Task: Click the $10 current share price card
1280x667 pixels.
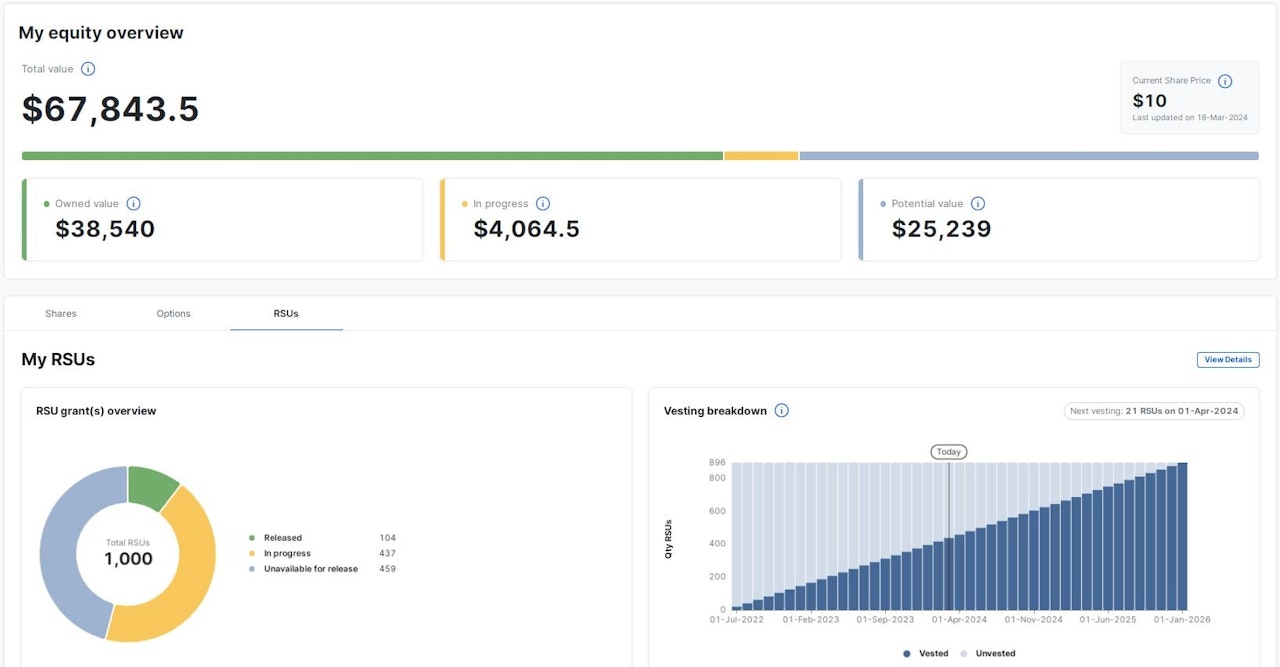Action: (1189, 98)
